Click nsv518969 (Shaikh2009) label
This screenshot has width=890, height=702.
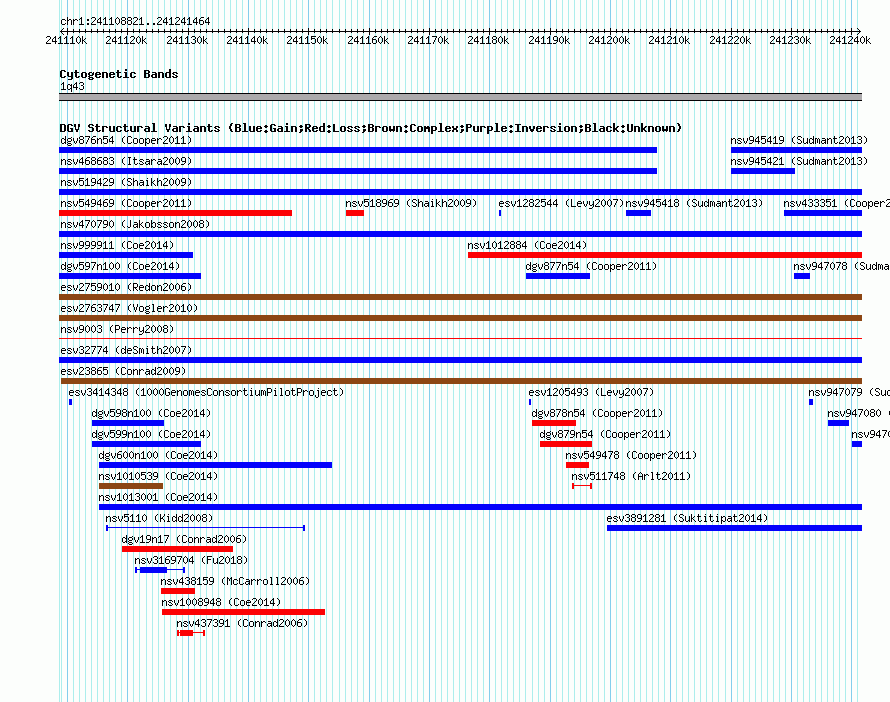[411, 203]
